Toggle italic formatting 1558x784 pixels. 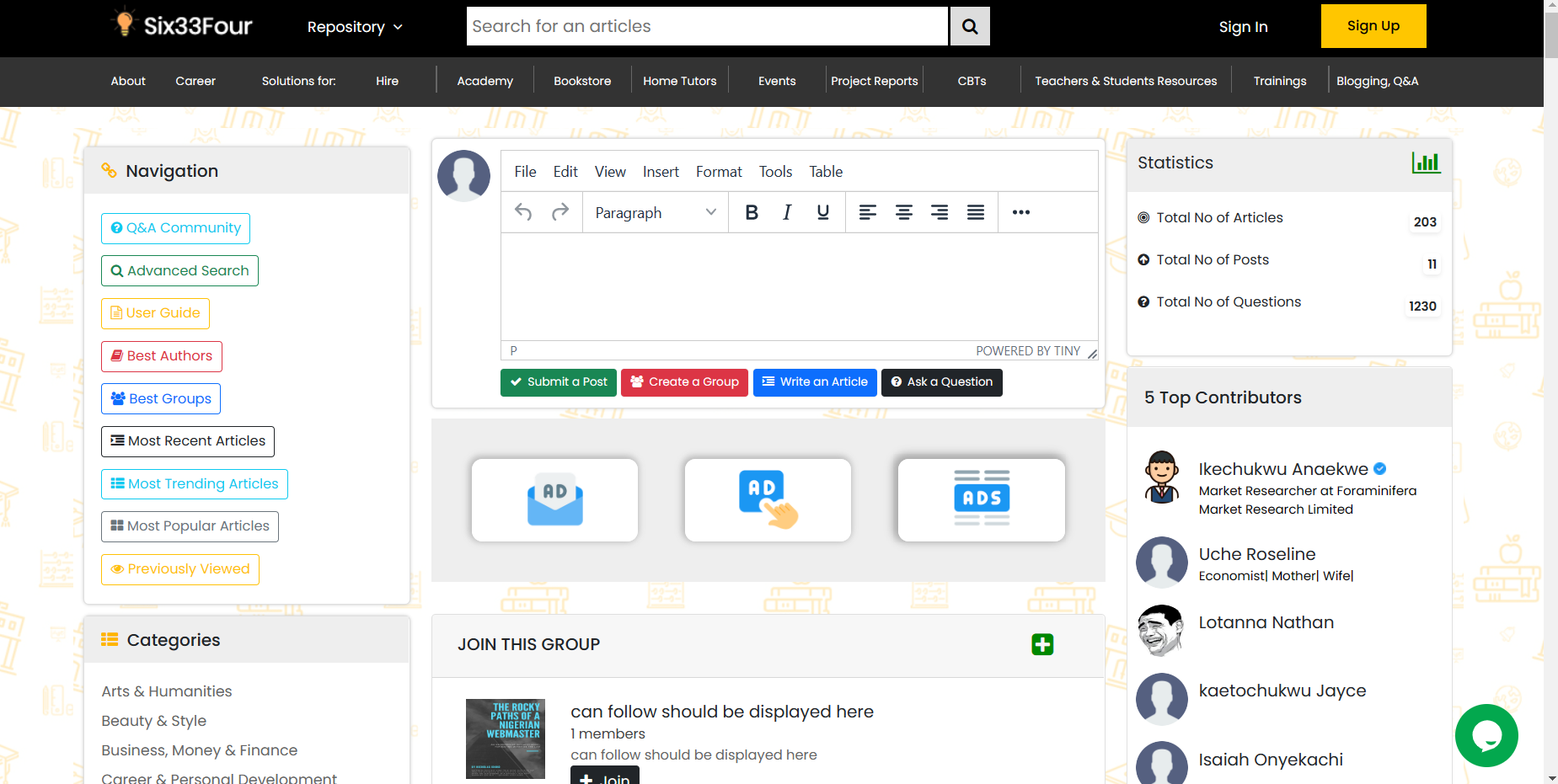pyautogui.click(x=787, y=212)
